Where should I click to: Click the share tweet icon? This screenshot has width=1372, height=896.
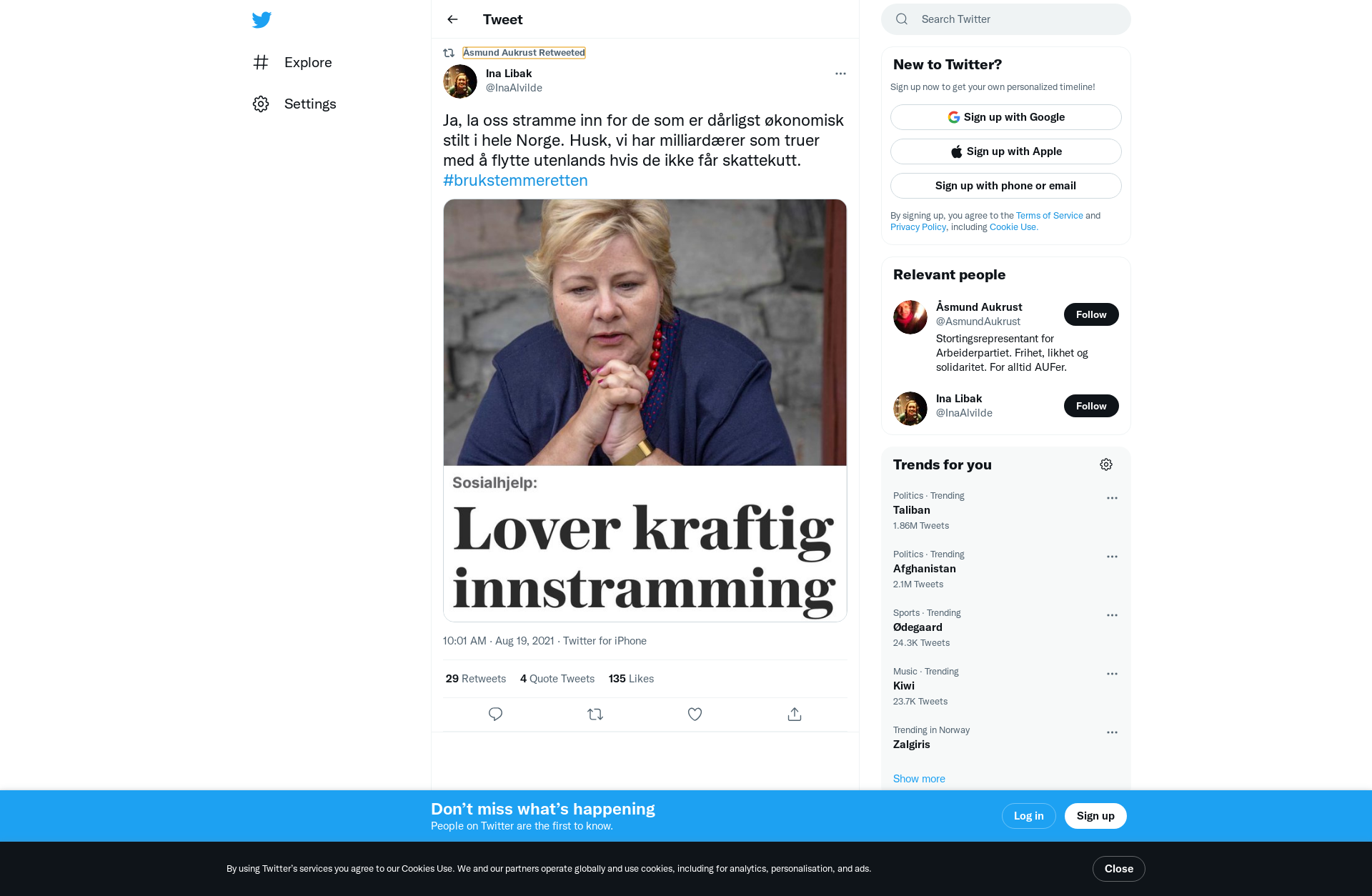(794, 714)
